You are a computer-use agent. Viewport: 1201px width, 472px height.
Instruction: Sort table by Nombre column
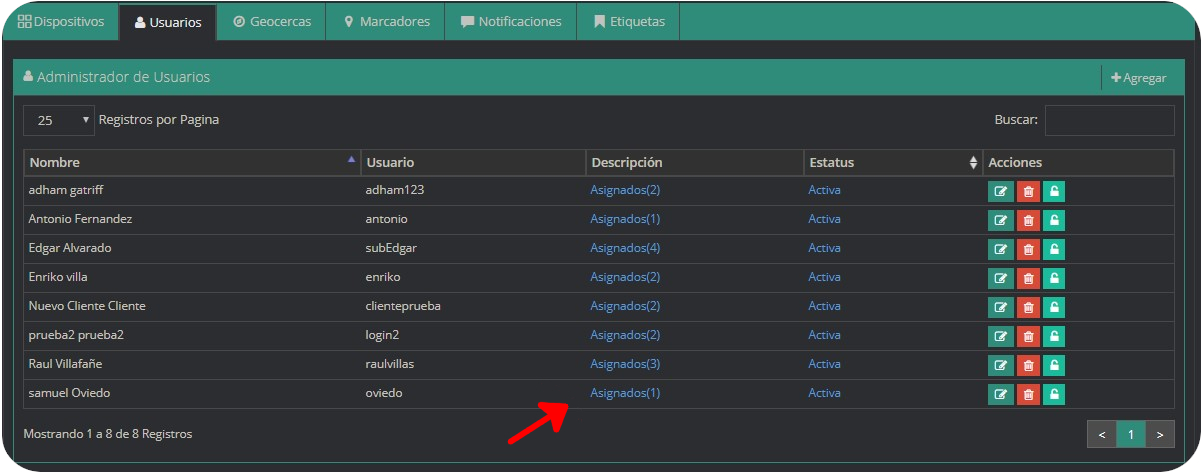pyautogui.click(x=192, y=162)
